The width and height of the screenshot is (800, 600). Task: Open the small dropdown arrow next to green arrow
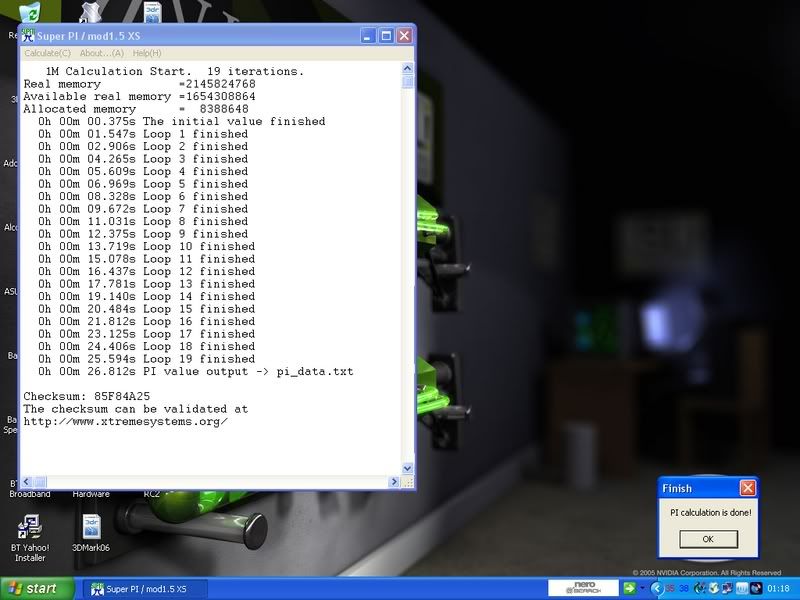pyautogui.click(x=642, y=589)
